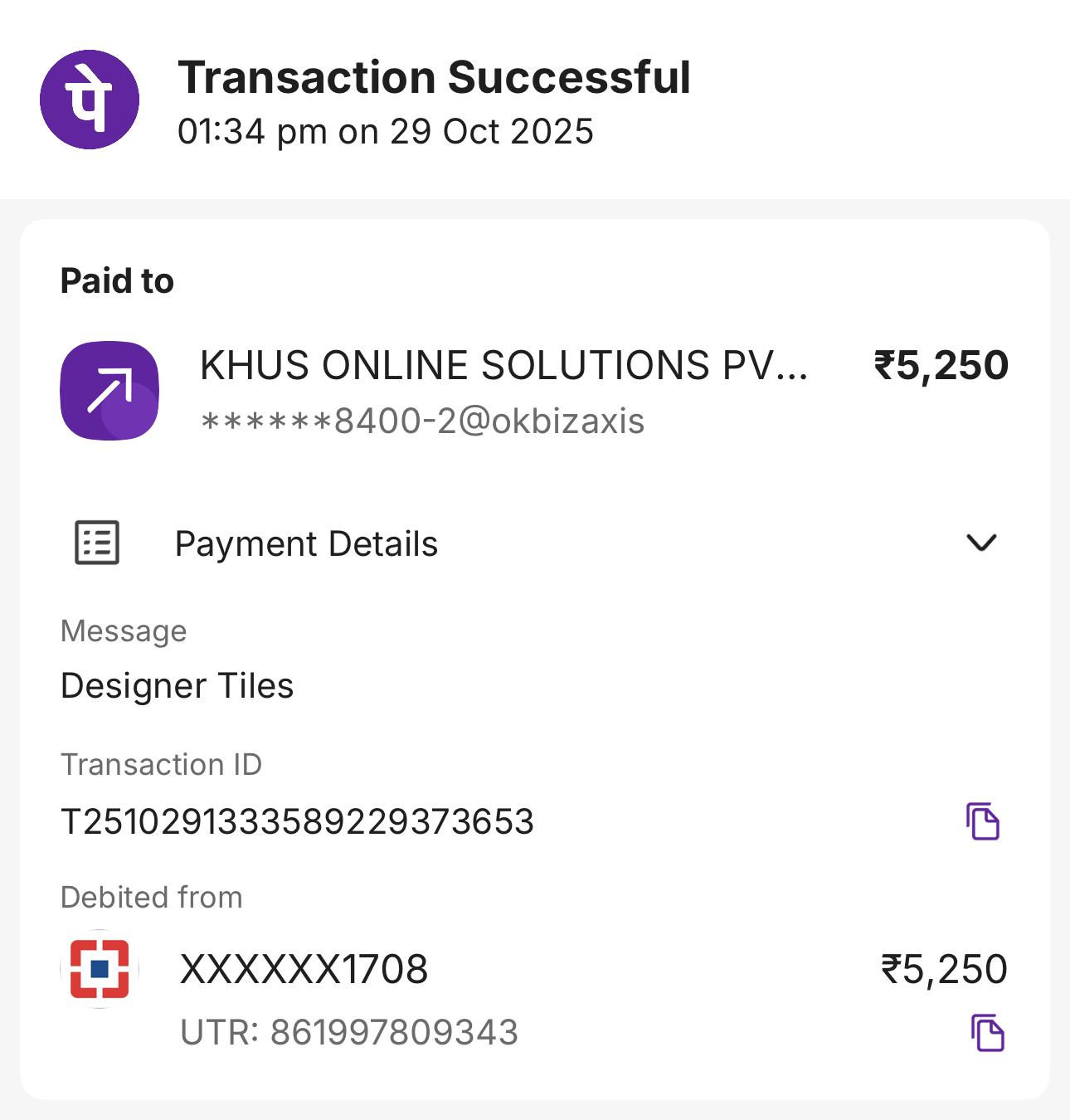Tap the debited ₹5,250 amount

tap(944, 969)
